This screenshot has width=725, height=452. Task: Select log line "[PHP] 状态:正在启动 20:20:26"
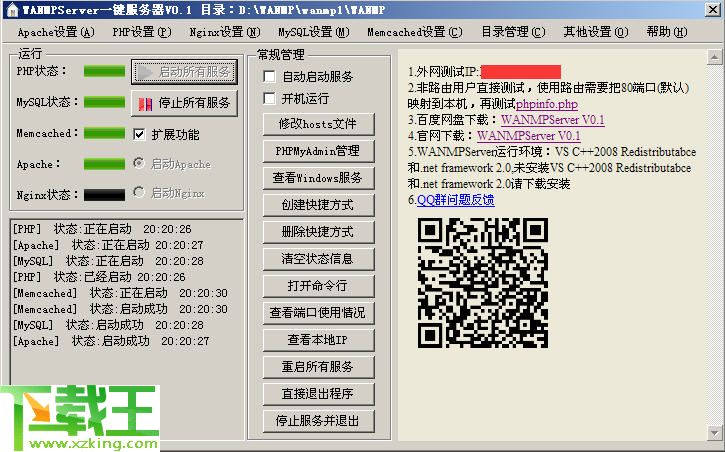coord(102,229)
